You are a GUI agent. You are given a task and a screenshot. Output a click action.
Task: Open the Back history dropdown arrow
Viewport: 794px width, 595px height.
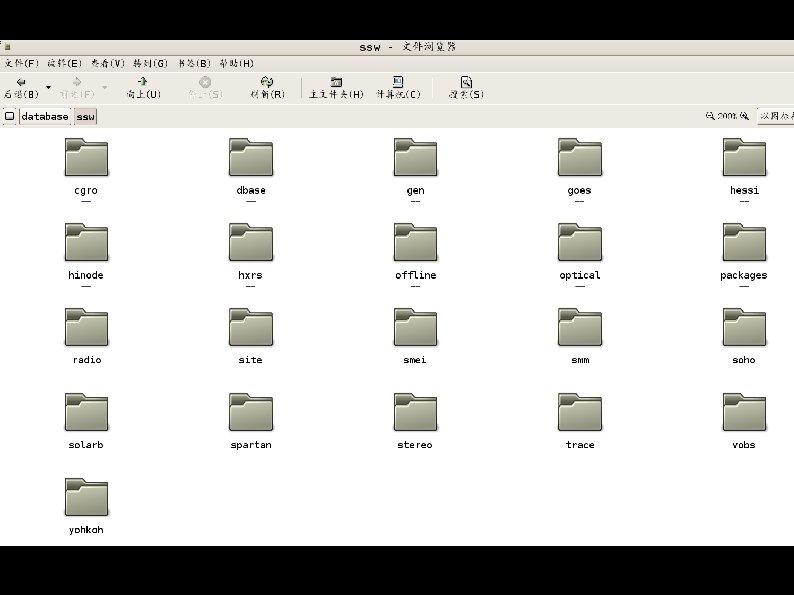(x=49, y=88)
